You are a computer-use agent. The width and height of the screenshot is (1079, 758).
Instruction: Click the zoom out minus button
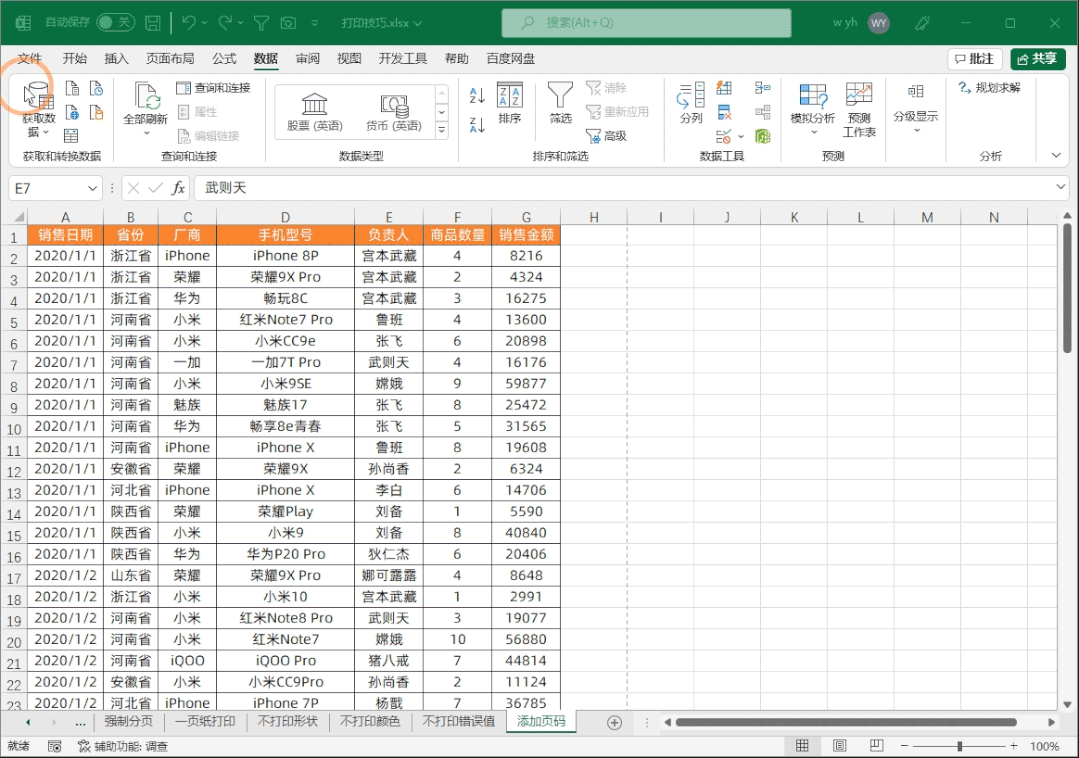coord(904,746)
